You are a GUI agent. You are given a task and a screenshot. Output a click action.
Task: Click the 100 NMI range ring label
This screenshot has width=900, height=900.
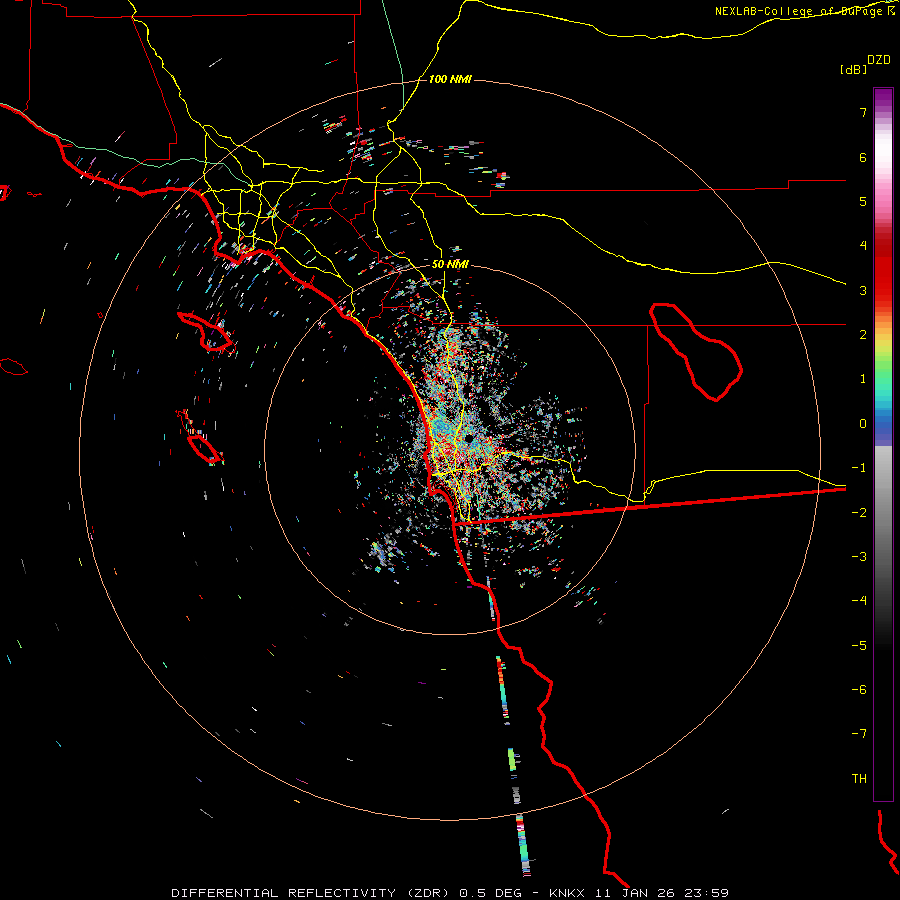click(x=450, y=79)
